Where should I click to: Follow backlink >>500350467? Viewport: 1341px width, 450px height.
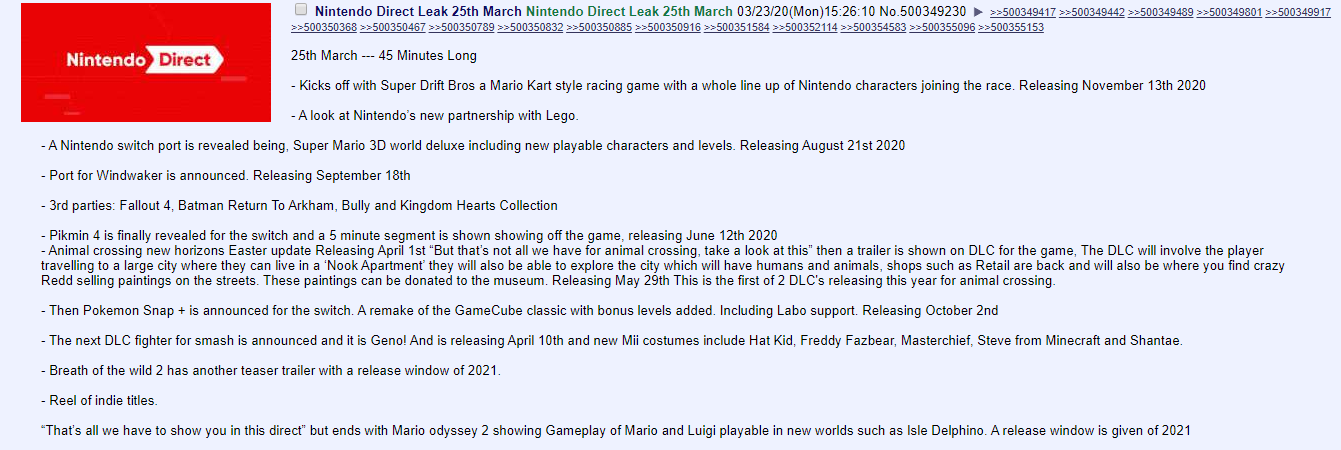pyautogui.click(x=393, y=27)
